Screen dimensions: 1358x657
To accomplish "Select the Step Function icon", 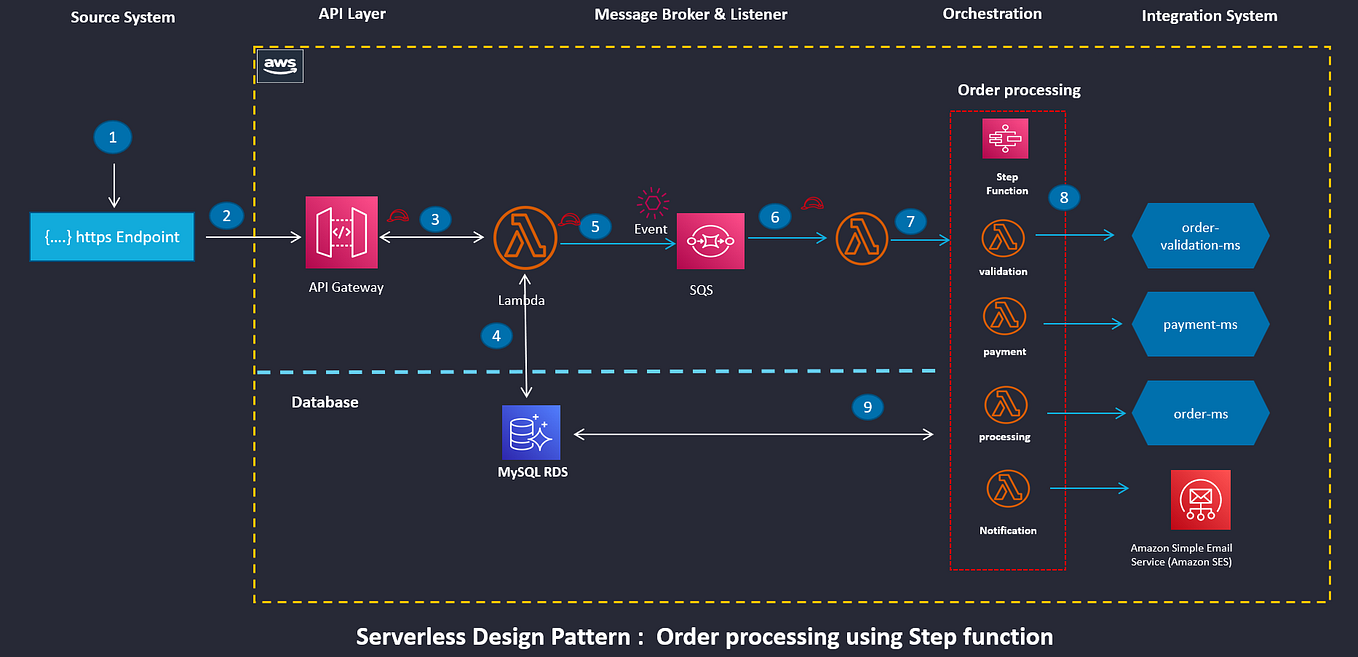I will tap(1005, 137).
